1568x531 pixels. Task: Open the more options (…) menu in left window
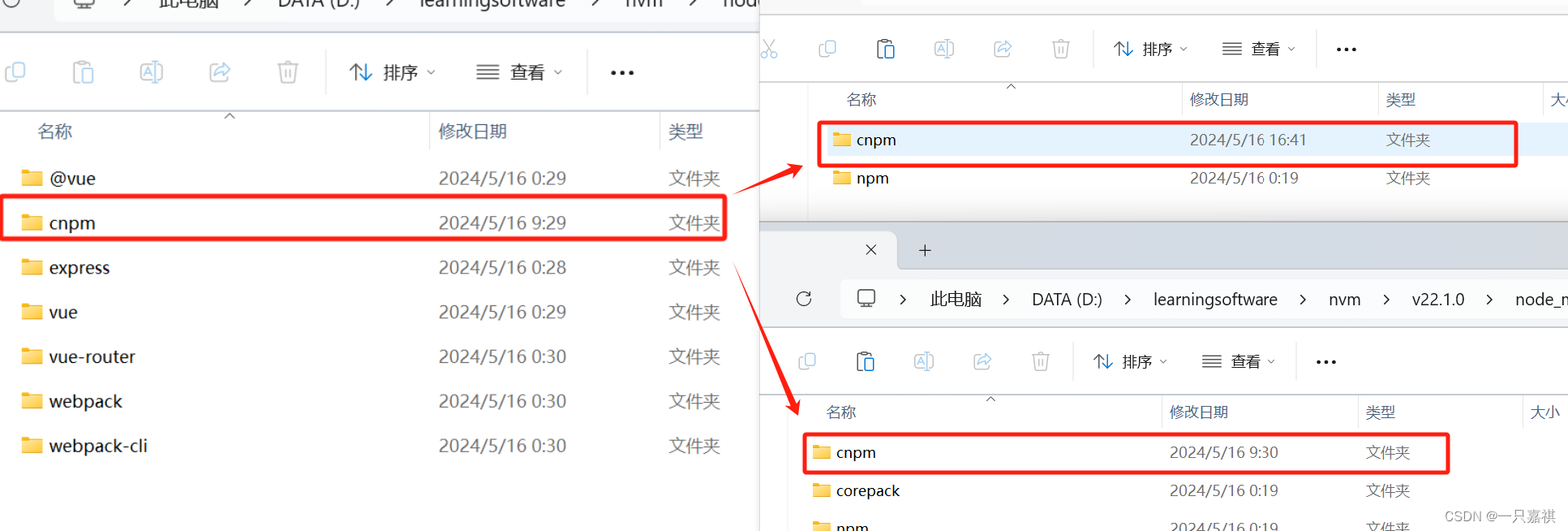coord(622,73)
